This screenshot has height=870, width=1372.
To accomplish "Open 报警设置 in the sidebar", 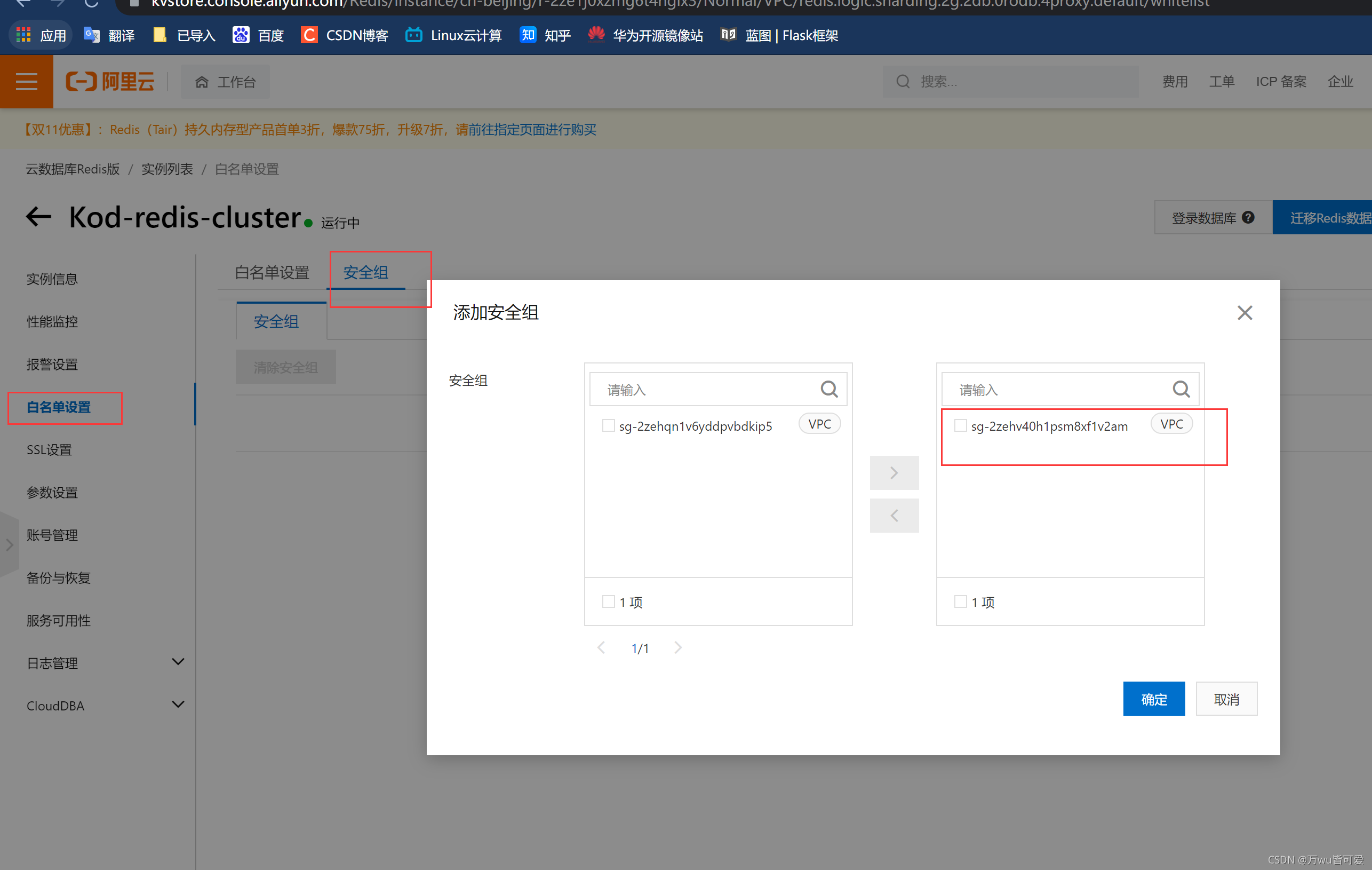I will click(x=52, y=365).
